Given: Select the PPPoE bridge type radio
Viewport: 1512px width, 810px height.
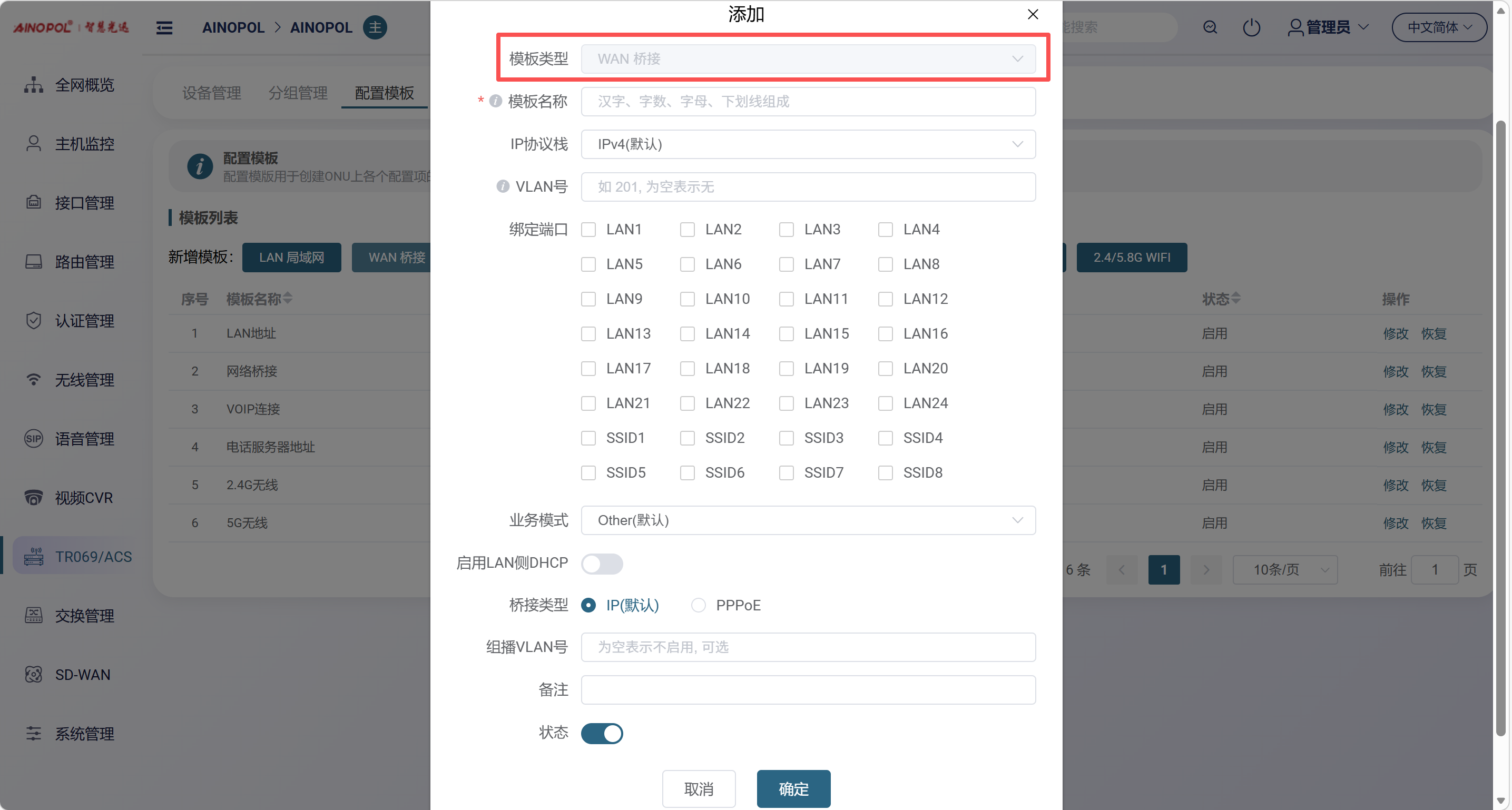Looking at the screenshot, I should tap(698, 605).
